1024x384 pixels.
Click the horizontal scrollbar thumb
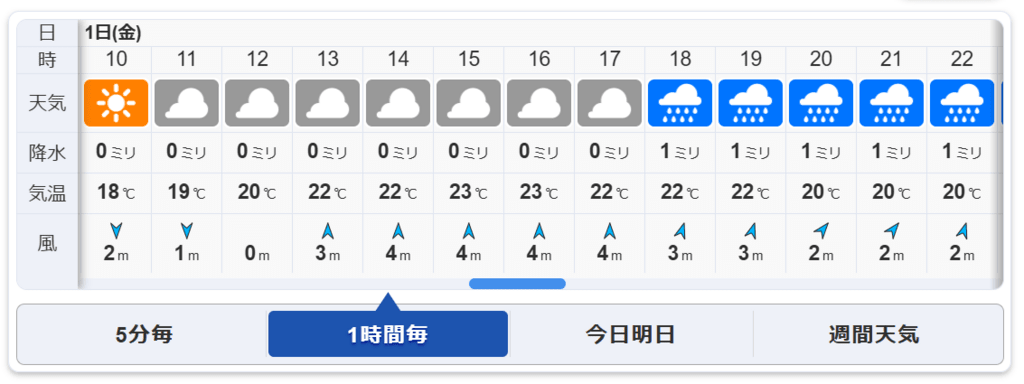click(x=517, y=283)
